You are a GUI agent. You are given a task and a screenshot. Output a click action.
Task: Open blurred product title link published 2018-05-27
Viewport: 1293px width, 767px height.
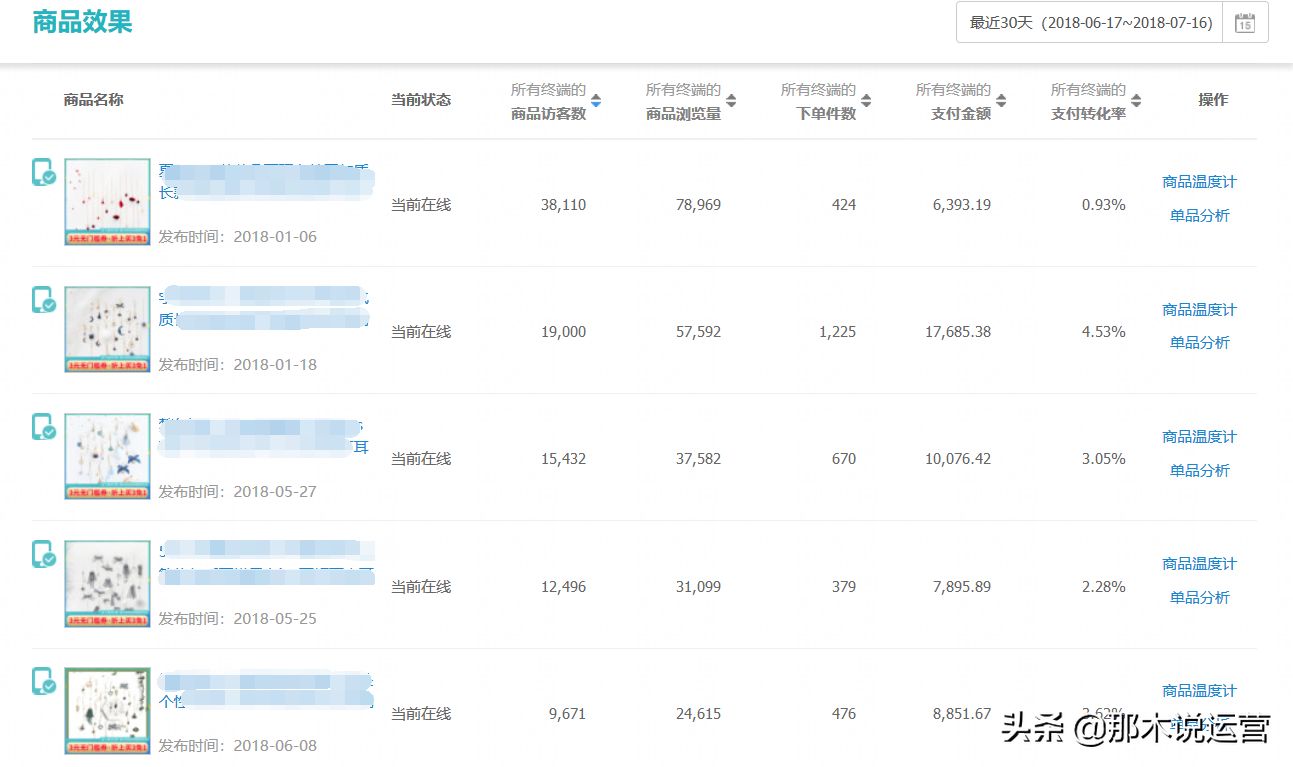click(x=266, y=436)
